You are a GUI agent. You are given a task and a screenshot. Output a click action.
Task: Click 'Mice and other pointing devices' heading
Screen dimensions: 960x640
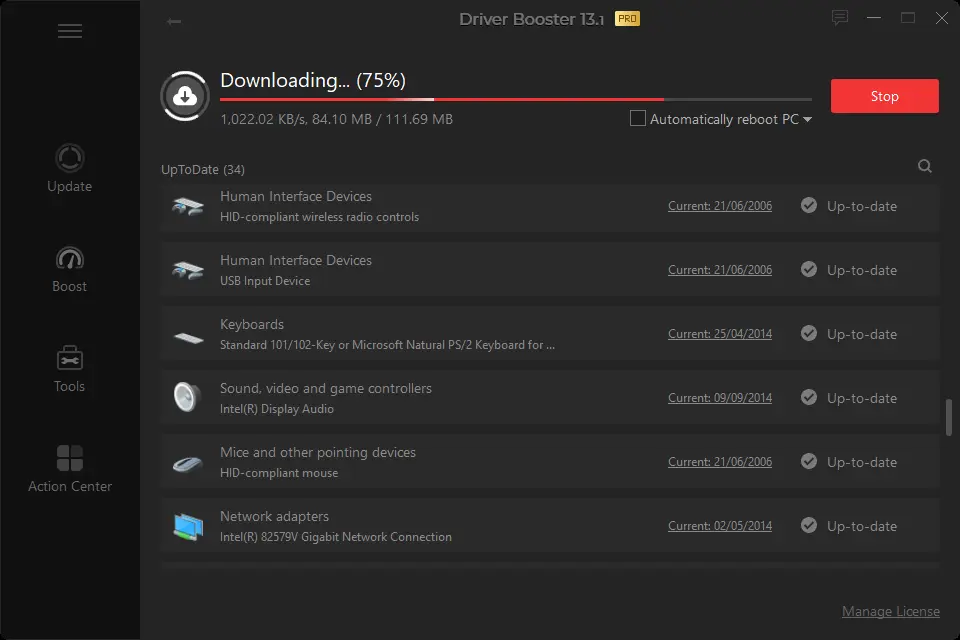pyautogui.click(x=318, y=452)
